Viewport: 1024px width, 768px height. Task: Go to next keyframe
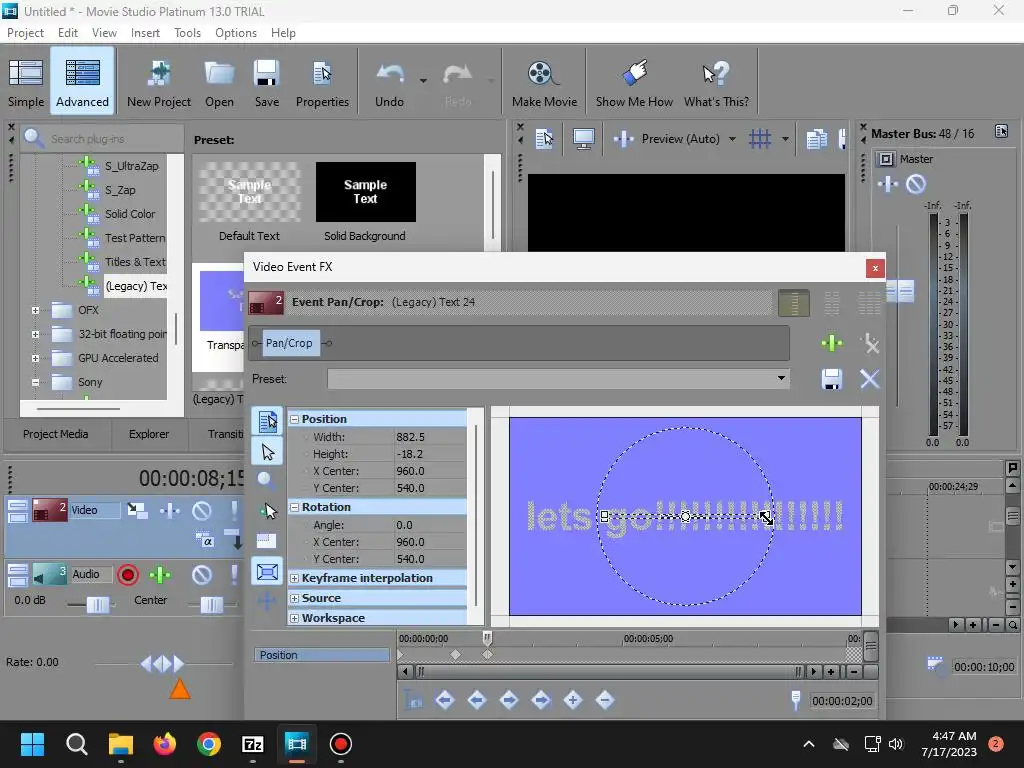(509, 700)
